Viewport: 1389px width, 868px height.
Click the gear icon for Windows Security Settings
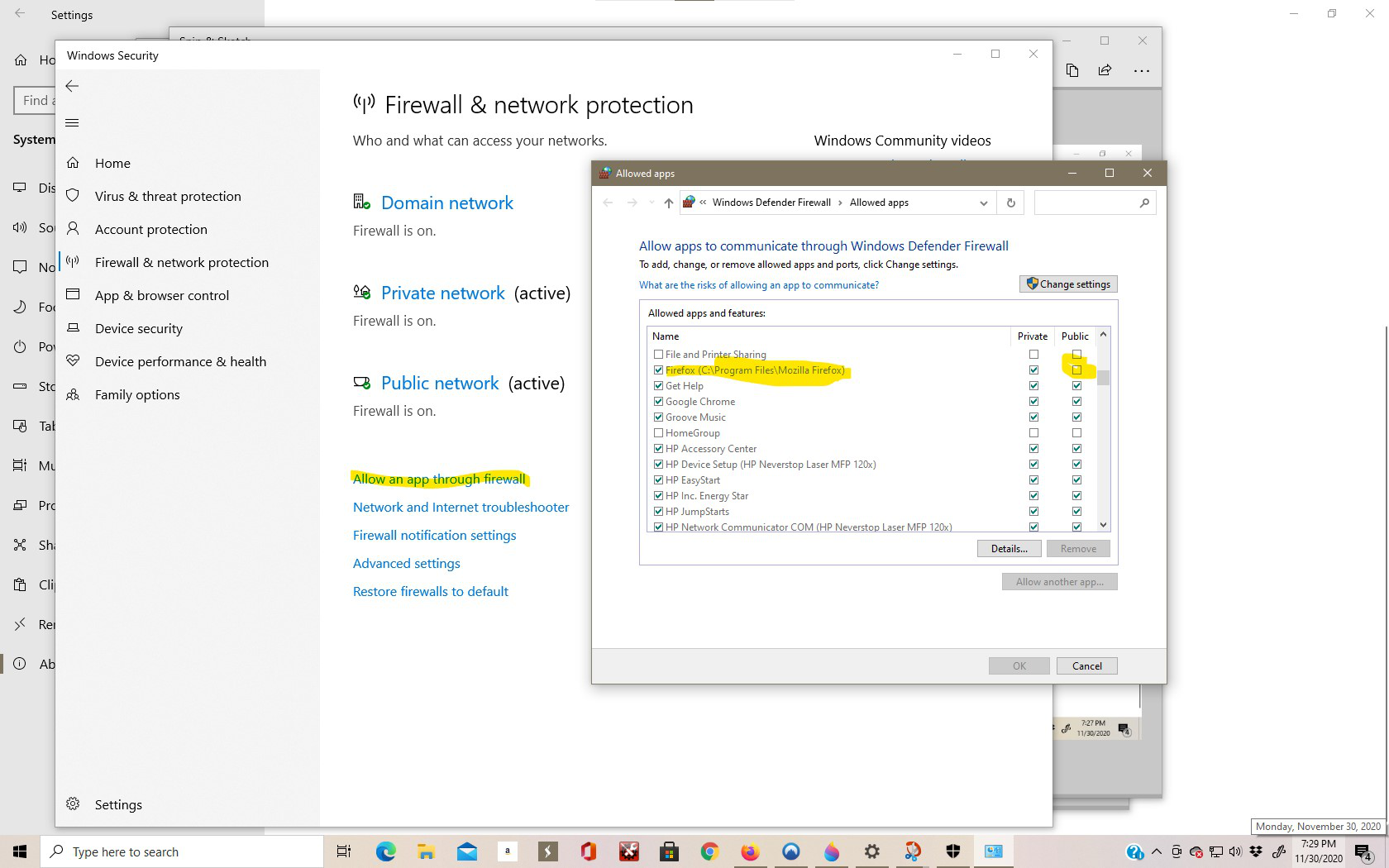(x=73, y=804)
